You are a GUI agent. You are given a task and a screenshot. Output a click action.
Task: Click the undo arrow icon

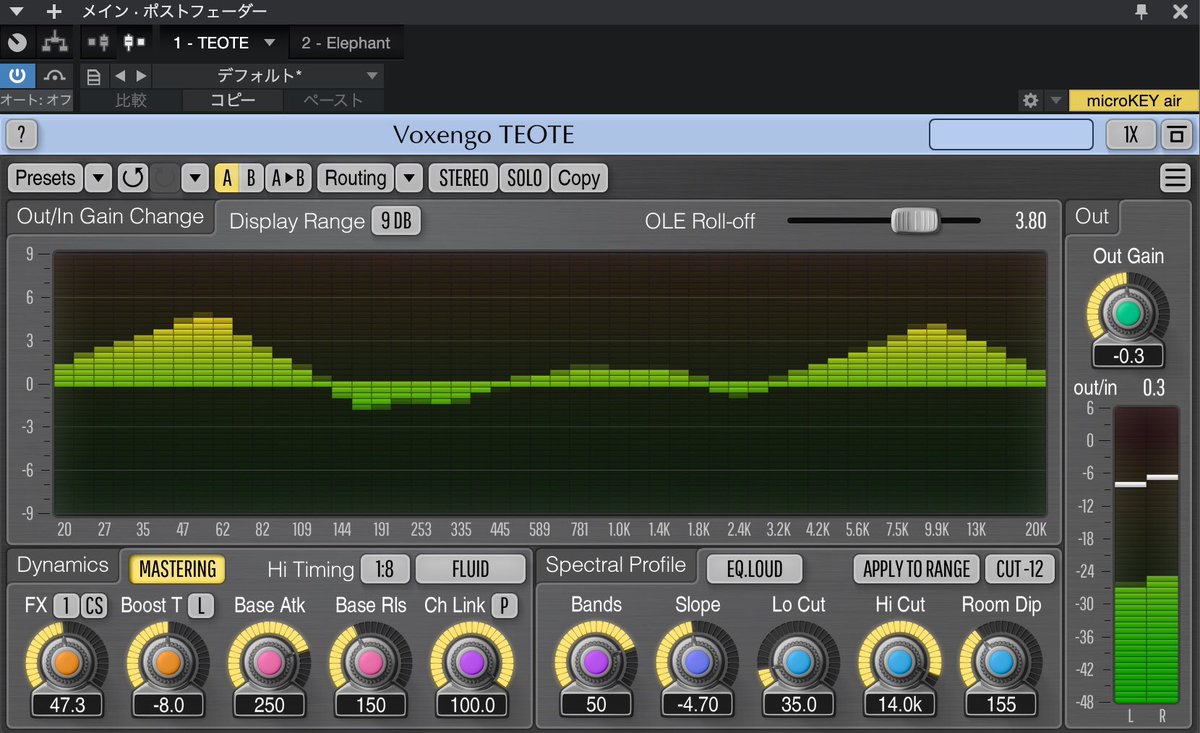coord(132,178)
